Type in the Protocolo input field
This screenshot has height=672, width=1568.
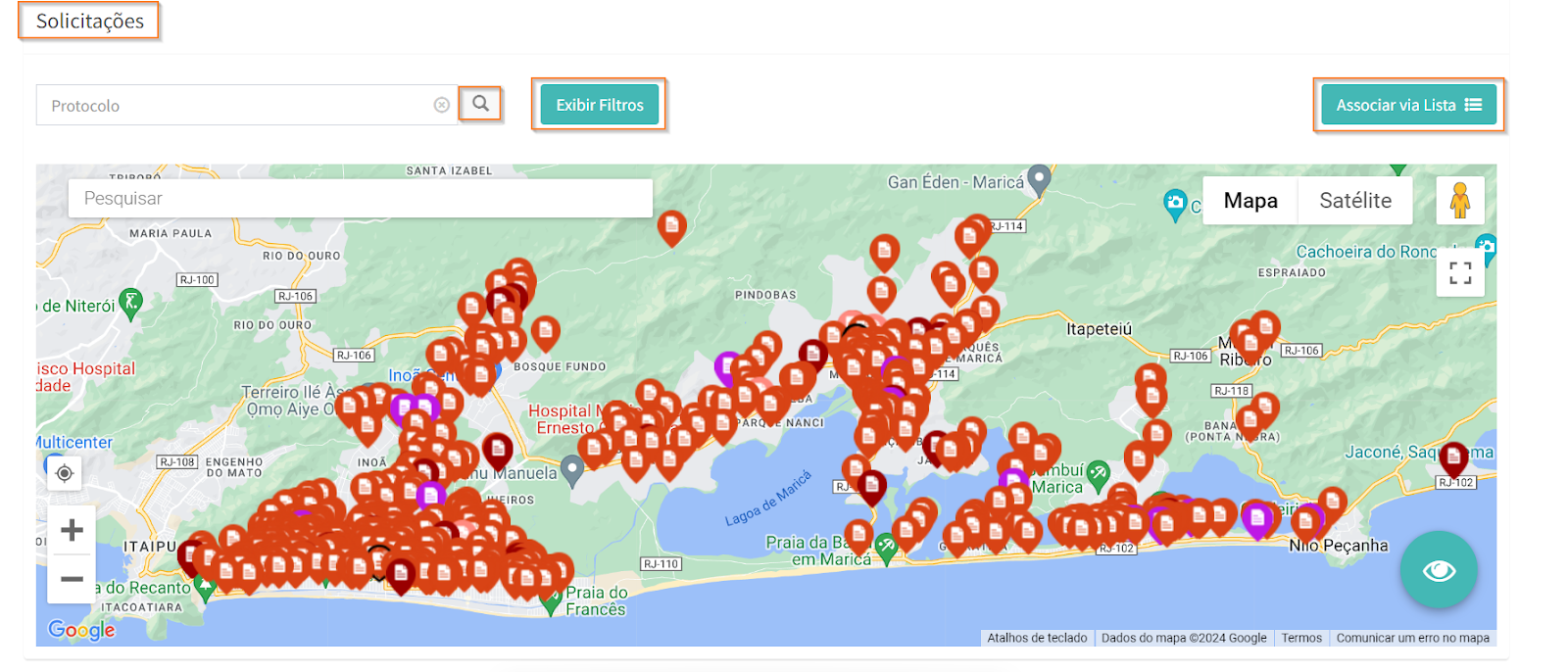point(235,106)
